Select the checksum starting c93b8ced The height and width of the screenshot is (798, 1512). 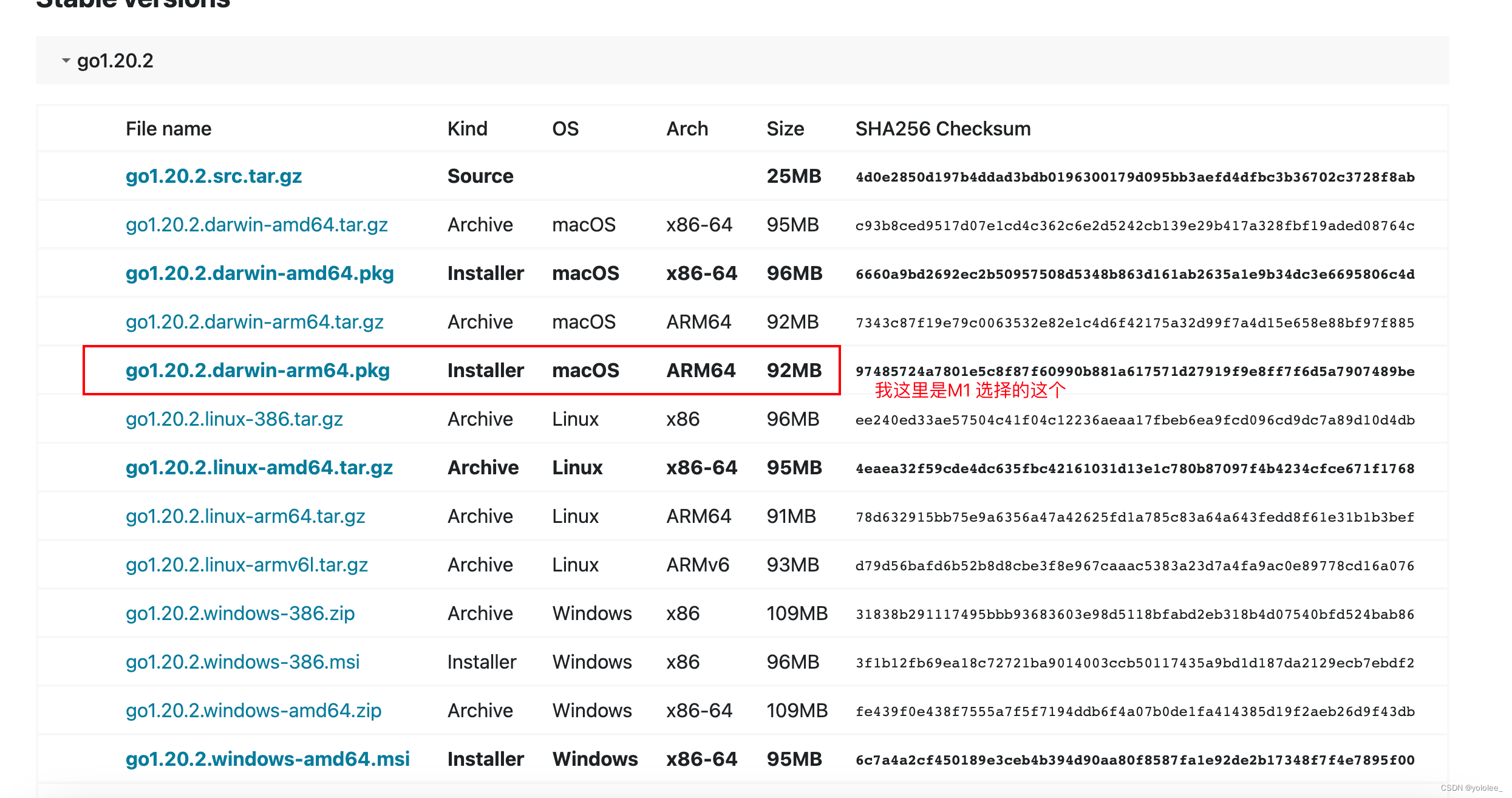point(1135,226)
